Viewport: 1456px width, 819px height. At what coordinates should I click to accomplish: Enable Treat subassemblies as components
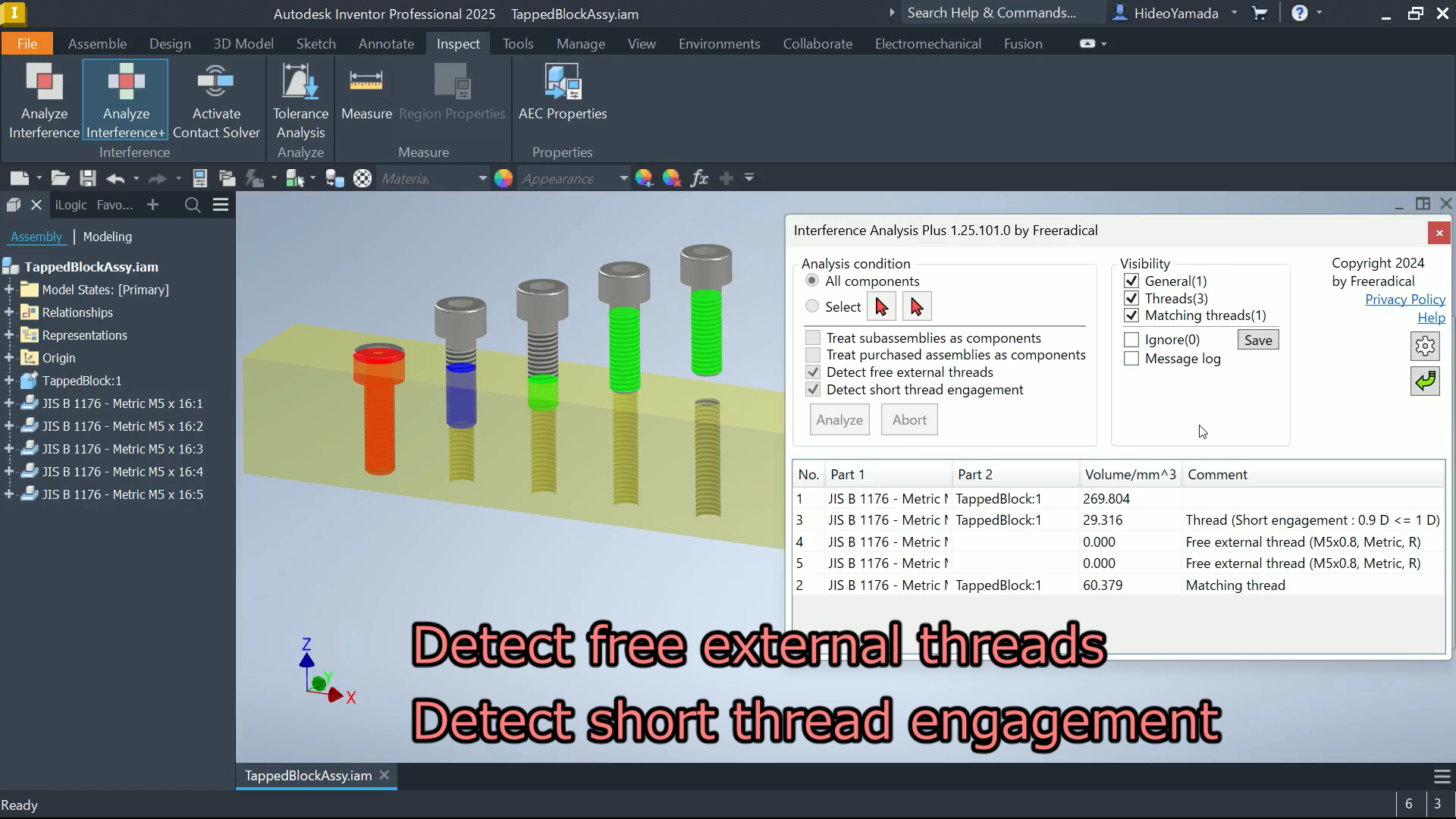pyautogui.click(x=813, y=337)
